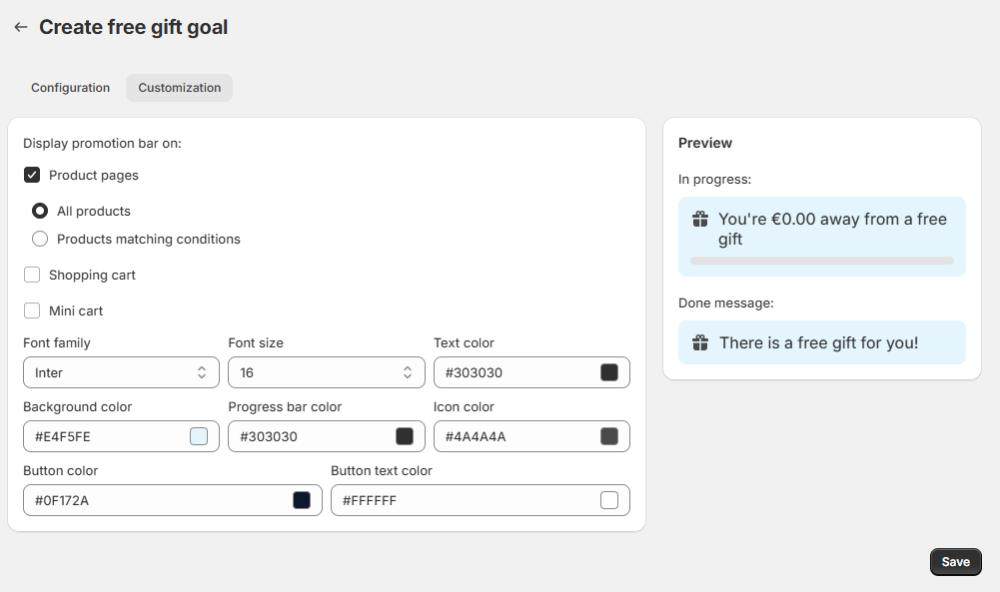Click the Button text color swatch
Screen dimensions: 1000x592
click(x=609, y=501)
